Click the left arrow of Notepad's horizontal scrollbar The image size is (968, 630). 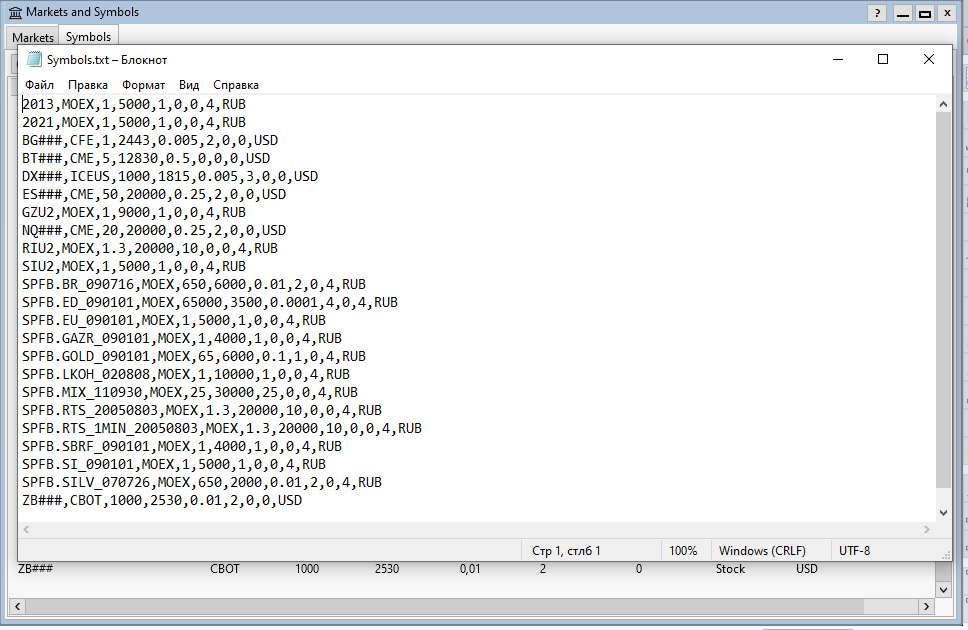25,529
